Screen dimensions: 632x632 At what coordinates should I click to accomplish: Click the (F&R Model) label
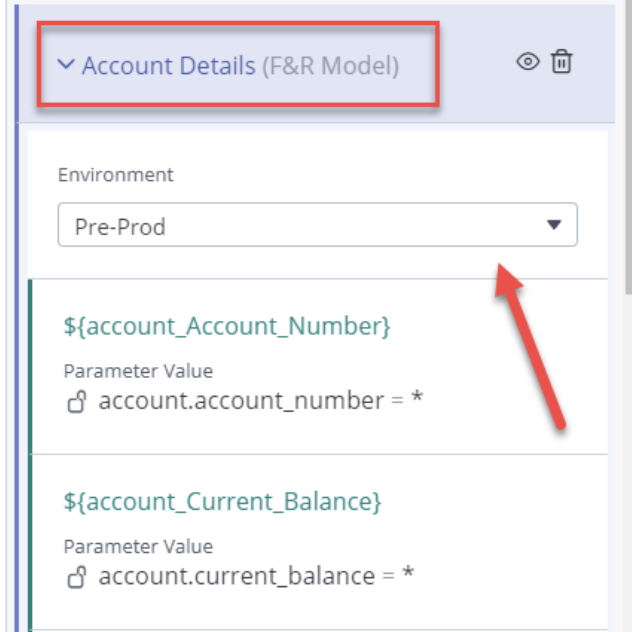point(331,66)
